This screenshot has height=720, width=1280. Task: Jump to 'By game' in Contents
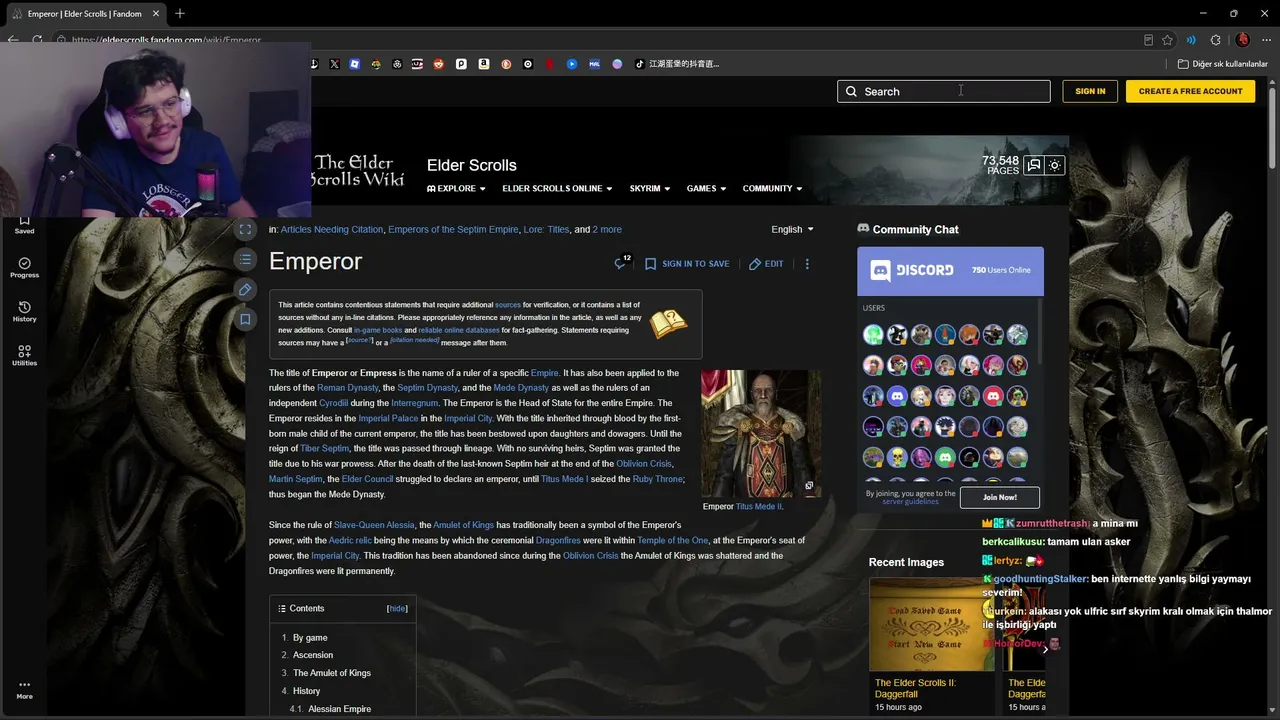click(310, 637)
